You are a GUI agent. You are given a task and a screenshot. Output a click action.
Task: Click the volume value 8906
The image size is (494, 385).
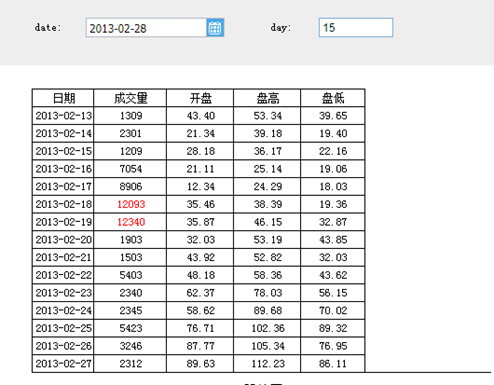click(x=131, y=186)
